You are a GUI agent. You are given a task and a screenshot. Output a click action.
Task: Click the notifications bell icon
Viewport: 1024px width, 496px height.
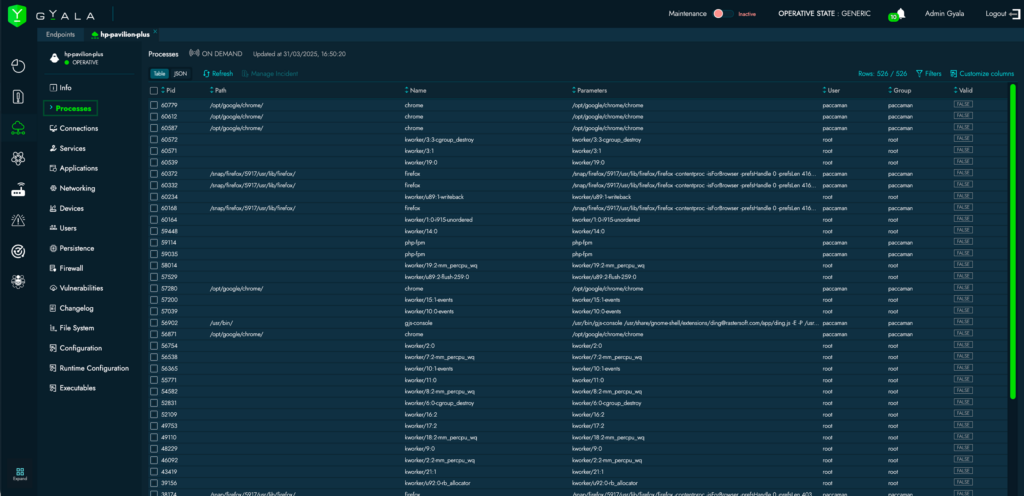pyautogui.click(x=900, y=13)
